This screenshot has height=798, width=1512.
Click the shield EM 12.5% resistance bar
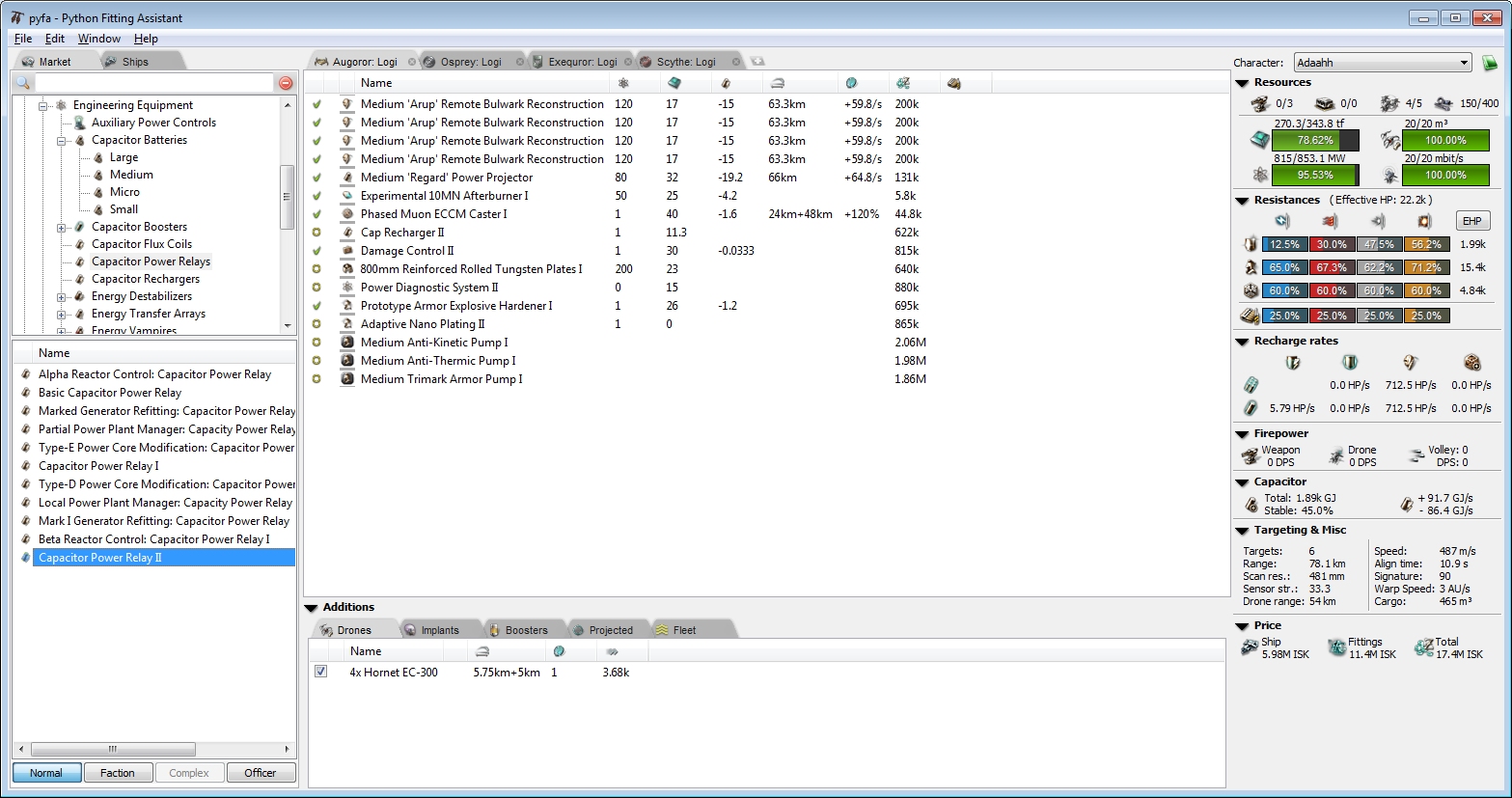coord(1285,244)
